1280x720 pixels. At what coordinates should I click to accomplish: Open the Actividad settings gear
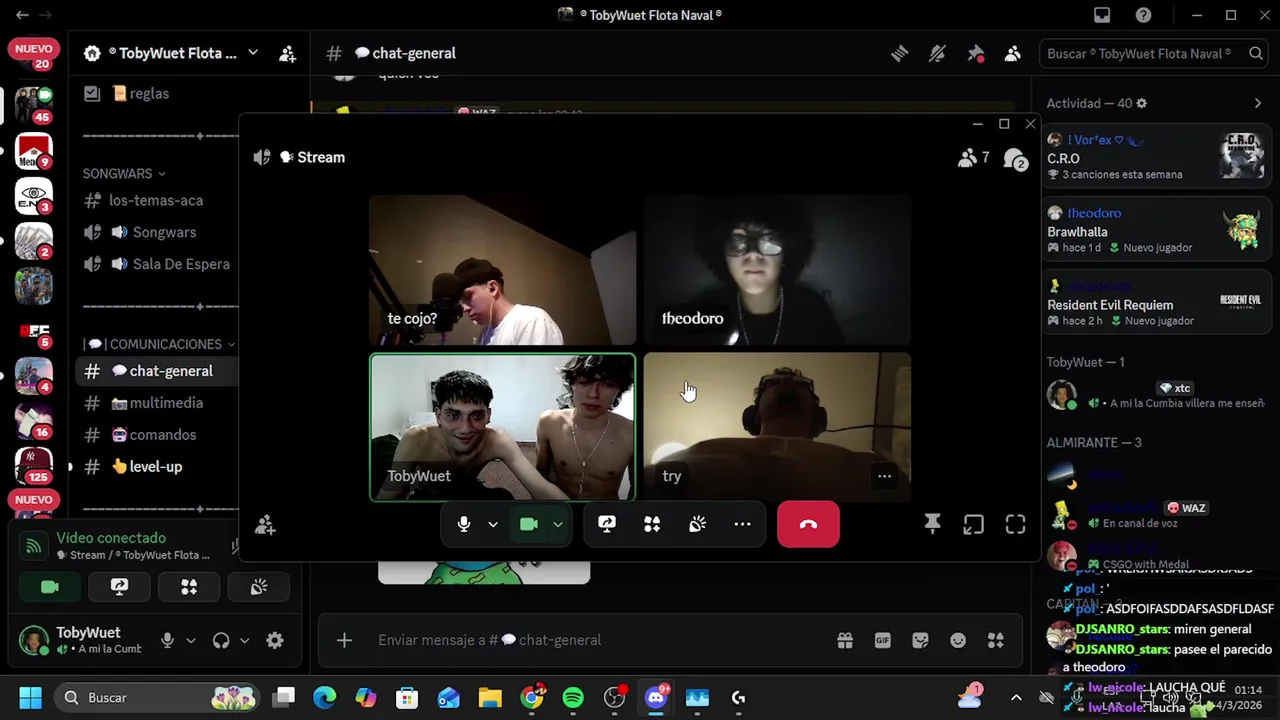tap(1142, 103)
